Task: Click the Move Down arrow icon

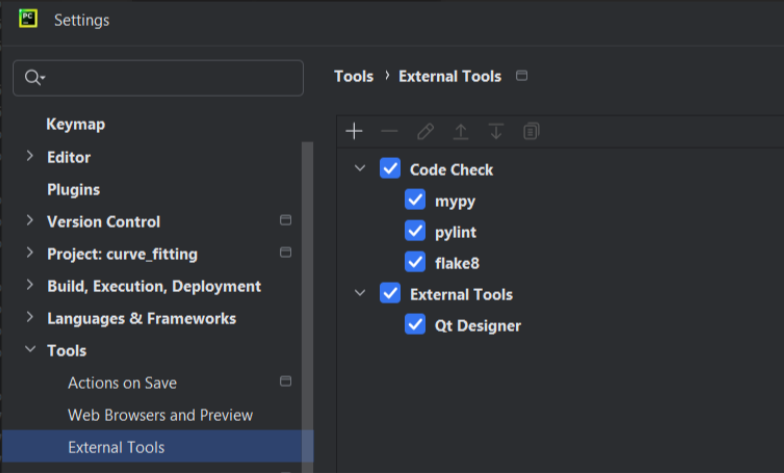Action: click(x=495, y=131)
